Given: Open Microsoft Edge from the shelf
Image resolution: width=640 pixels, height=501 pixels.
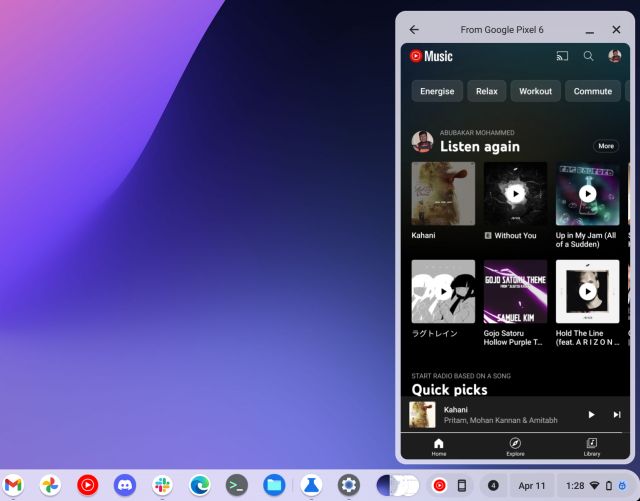Looking at the screenshot, I should (x=200, y=485).
